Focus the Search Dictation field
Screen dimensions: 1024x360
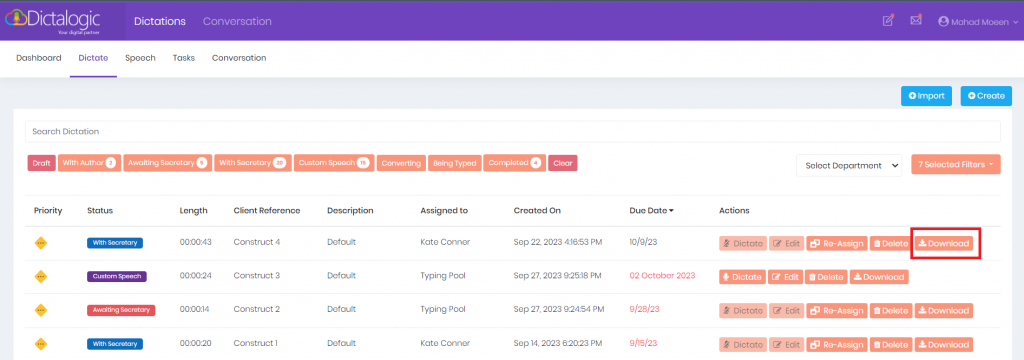pos(513,131)
